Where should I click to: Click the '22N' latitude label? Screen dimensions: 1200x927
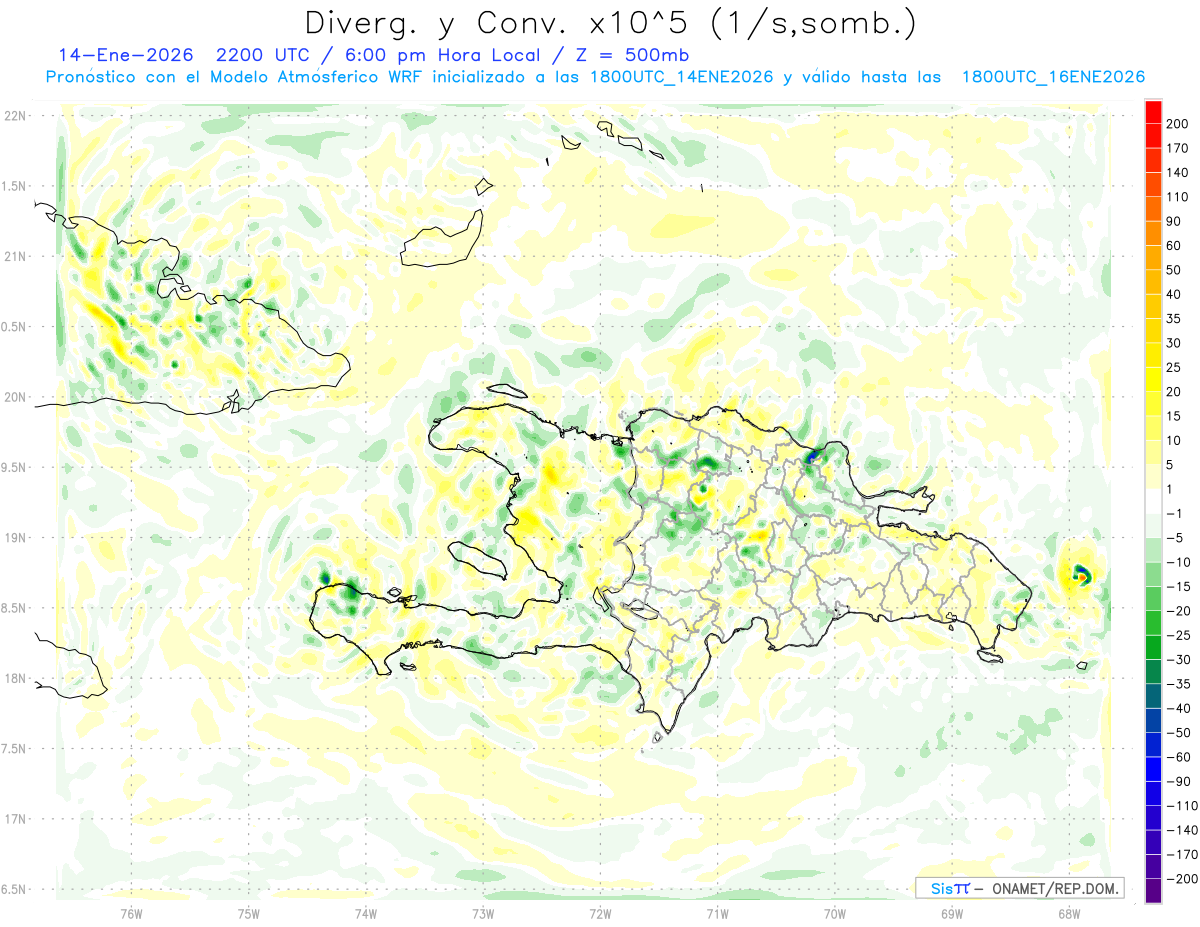point(15,116)
